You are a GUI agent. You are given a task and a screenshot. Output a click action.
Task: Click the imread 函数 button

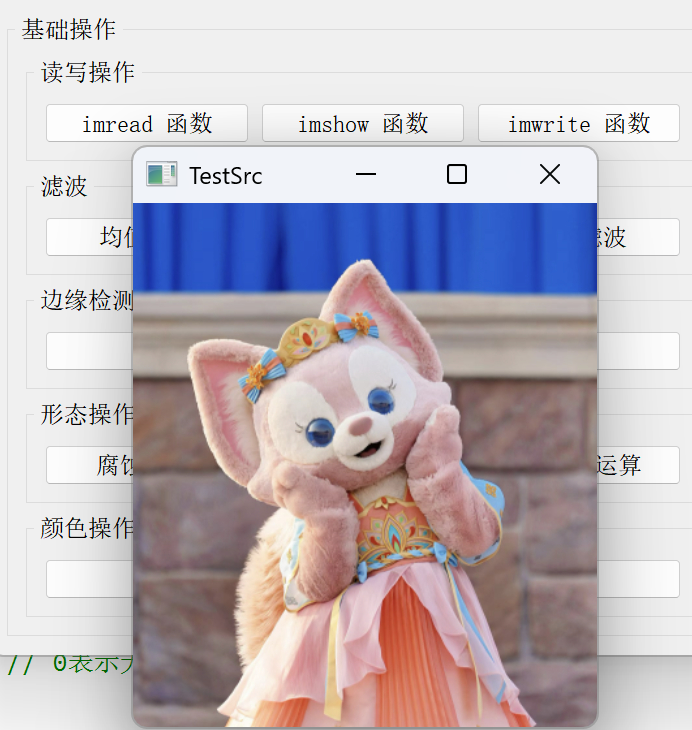click(x=147, y=123)
